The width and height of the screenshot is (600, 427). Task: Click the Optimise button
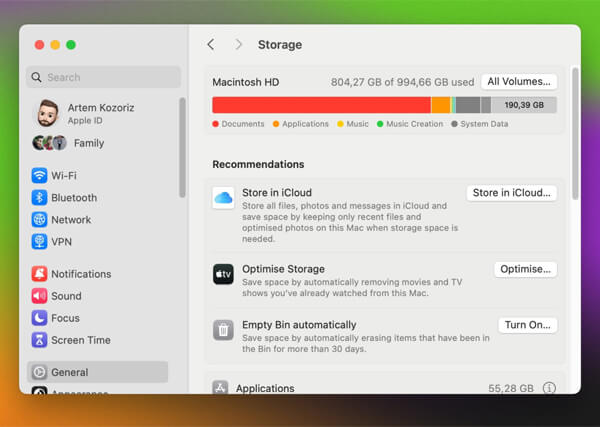525,269
